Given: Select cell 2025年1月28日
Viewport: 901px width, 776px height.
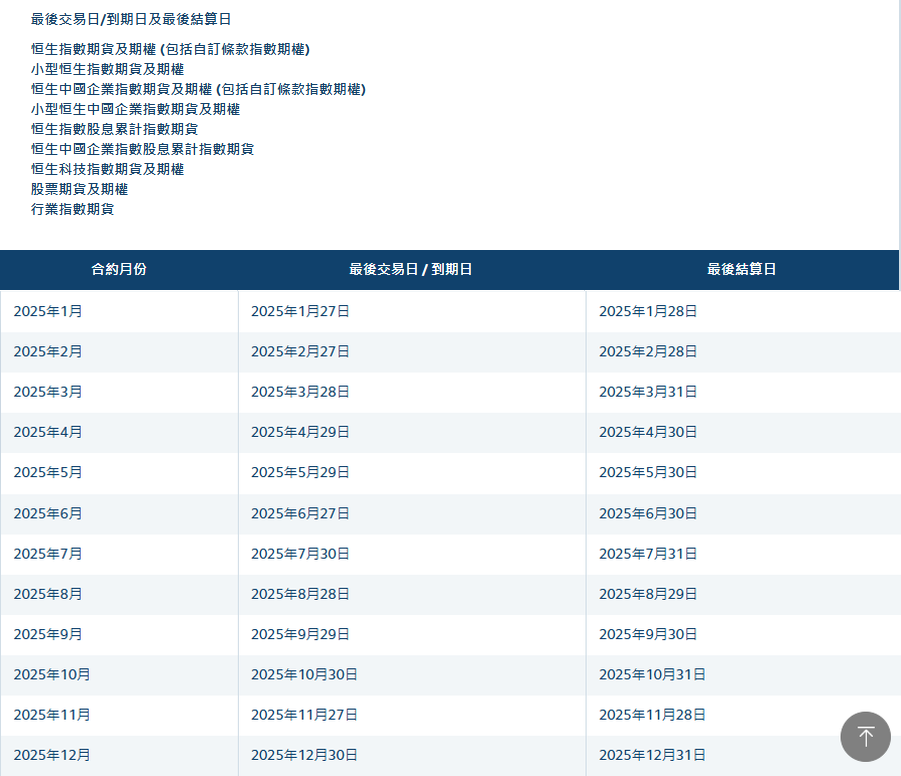Looking at the screenshot, I should 742,312.
